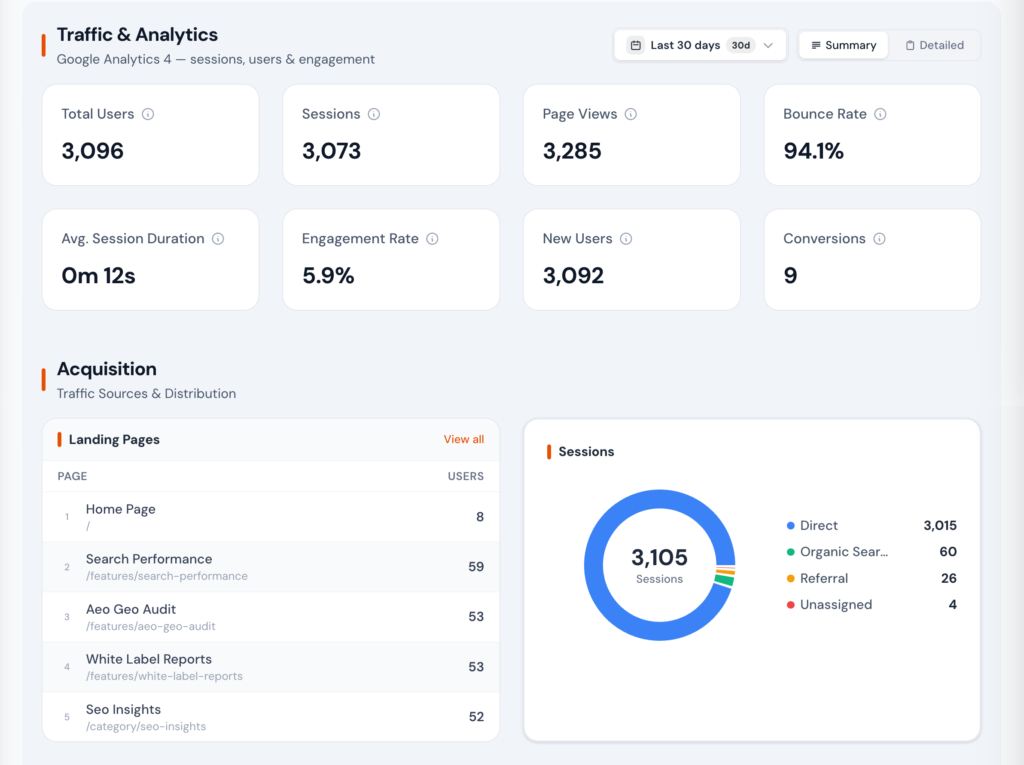Click the info icon next to Engagement Rate
This screenshot has width=1024, height=765.
pos(431,238)
